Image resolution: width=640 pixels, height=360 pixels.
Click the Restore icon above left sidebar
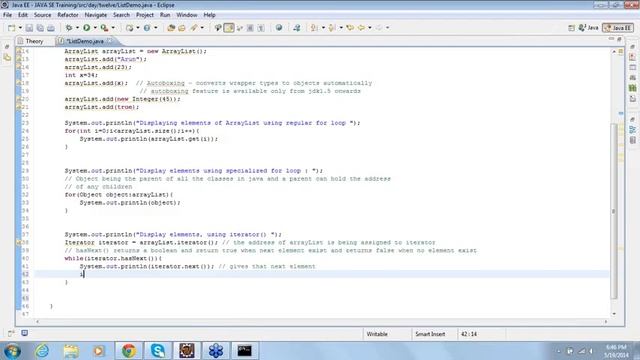7,47
